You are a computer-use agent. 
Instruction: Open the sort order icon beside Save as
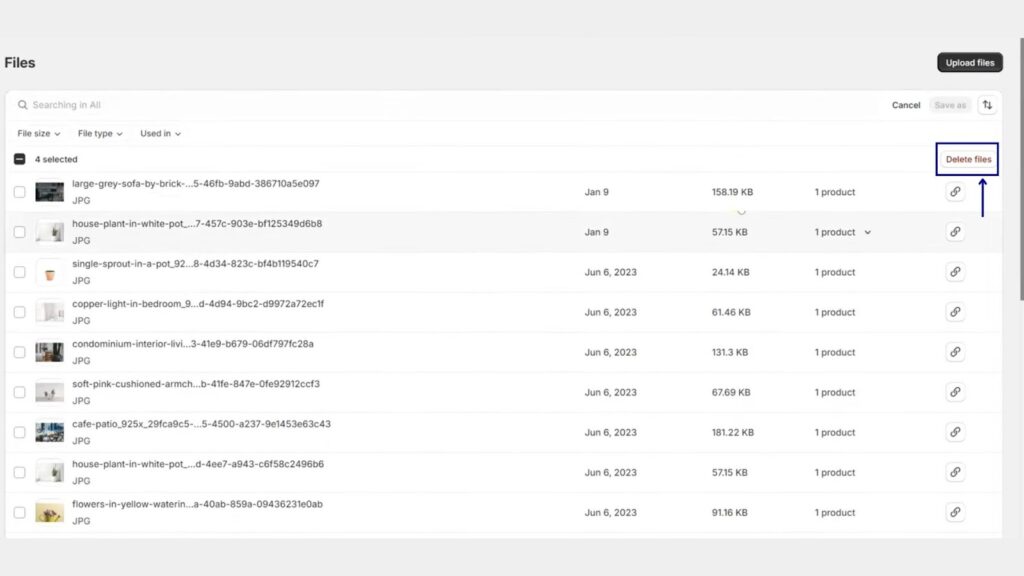coord(987,104)
